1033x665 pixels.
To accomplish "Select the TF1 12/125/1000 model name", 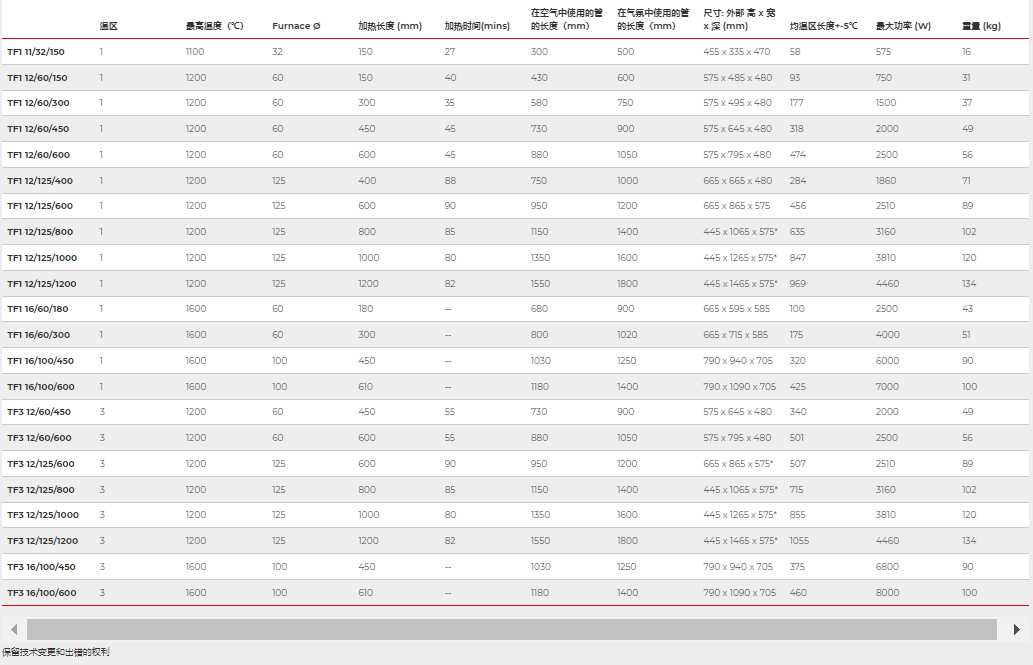I will point(42,258).
